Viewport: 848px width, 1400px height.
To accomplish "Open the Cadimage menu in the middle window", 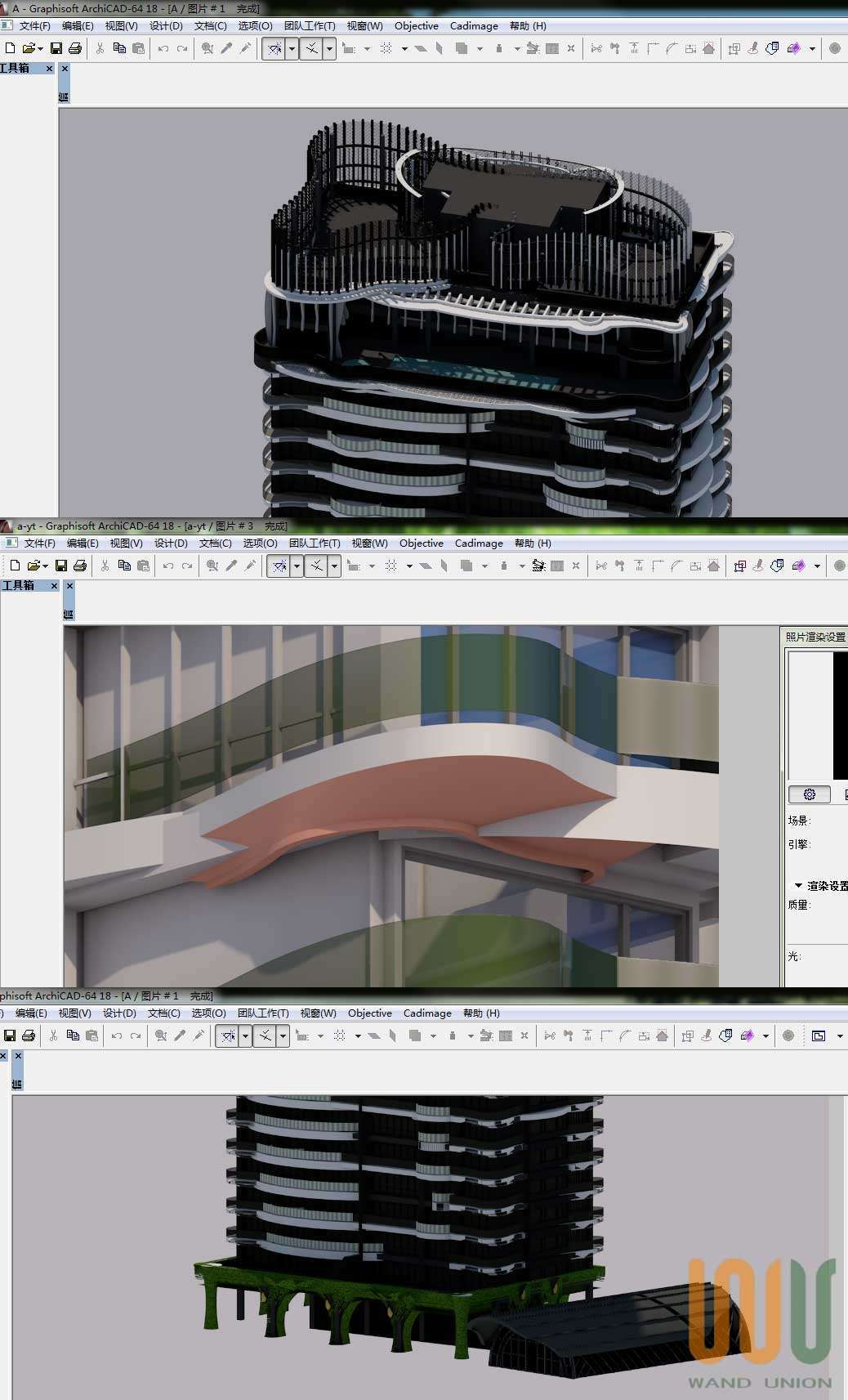I will click(x=479, y=543).
